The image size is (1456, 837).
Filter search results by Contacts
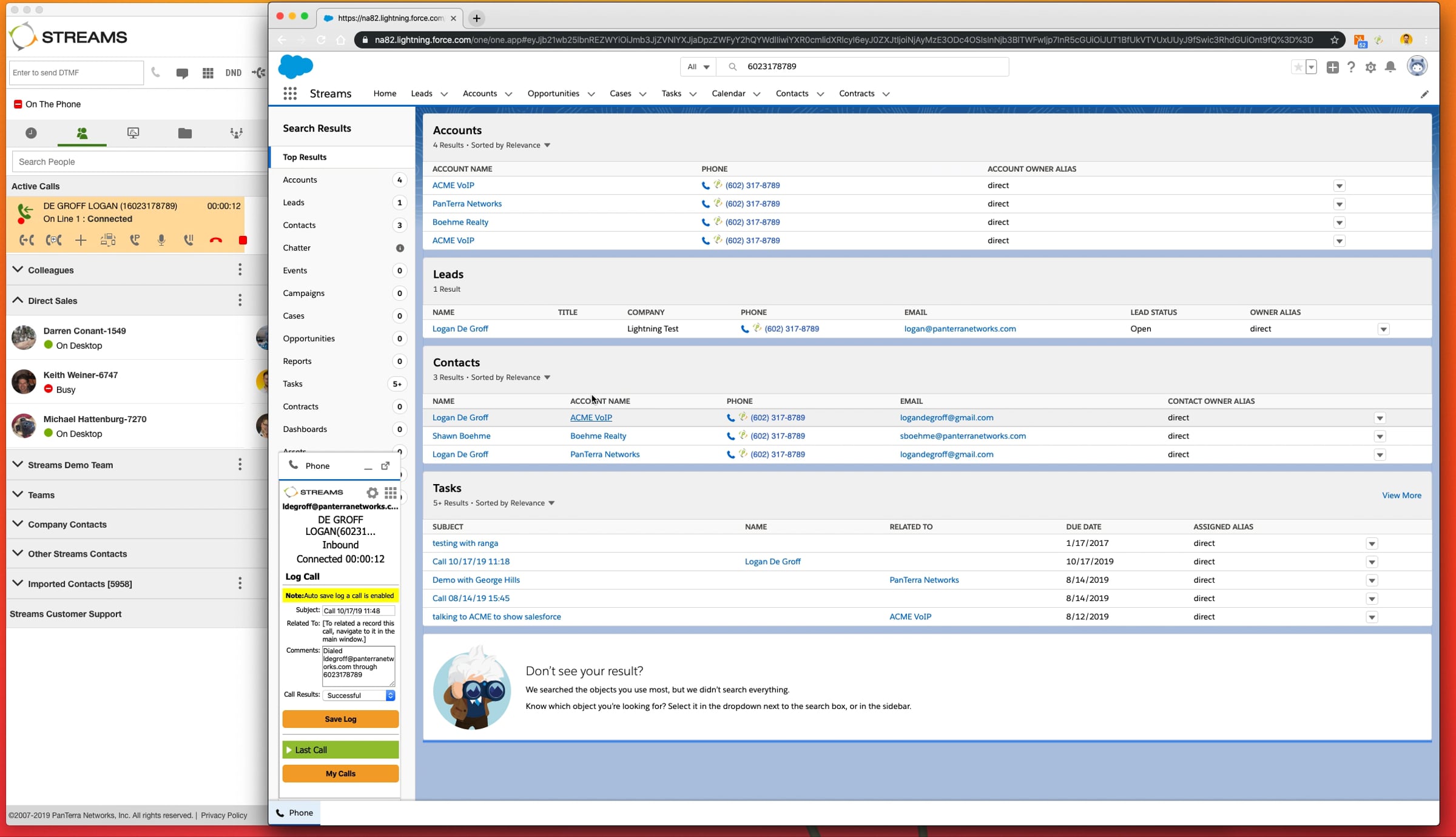point(342,225)
